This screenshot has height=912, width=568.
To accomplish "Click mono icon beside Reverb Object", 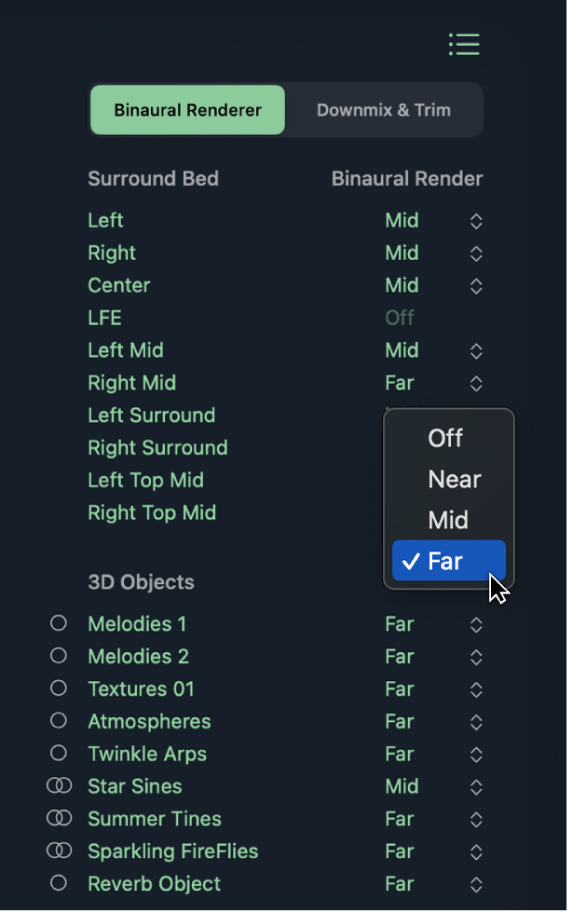I will click(58, 883).
